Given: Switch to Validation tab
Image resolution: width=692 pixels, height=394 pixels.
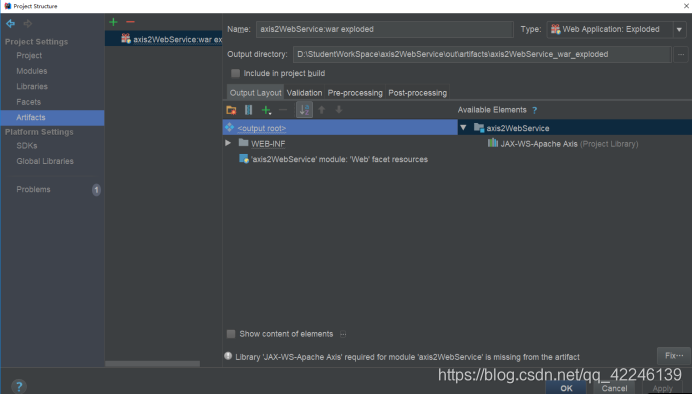Looking at the screenshot, I should pos(304,93).
